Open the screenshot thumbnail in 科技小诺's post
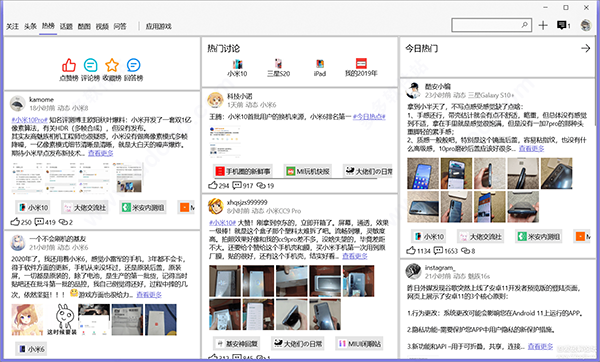The image size is (600, 362). (x=225, y=142)
